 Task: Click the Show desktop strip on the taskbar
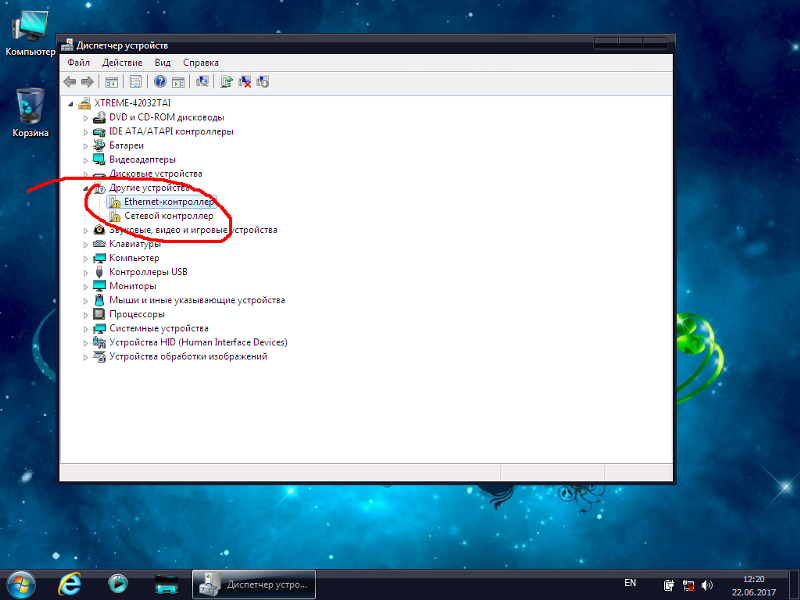794,585
